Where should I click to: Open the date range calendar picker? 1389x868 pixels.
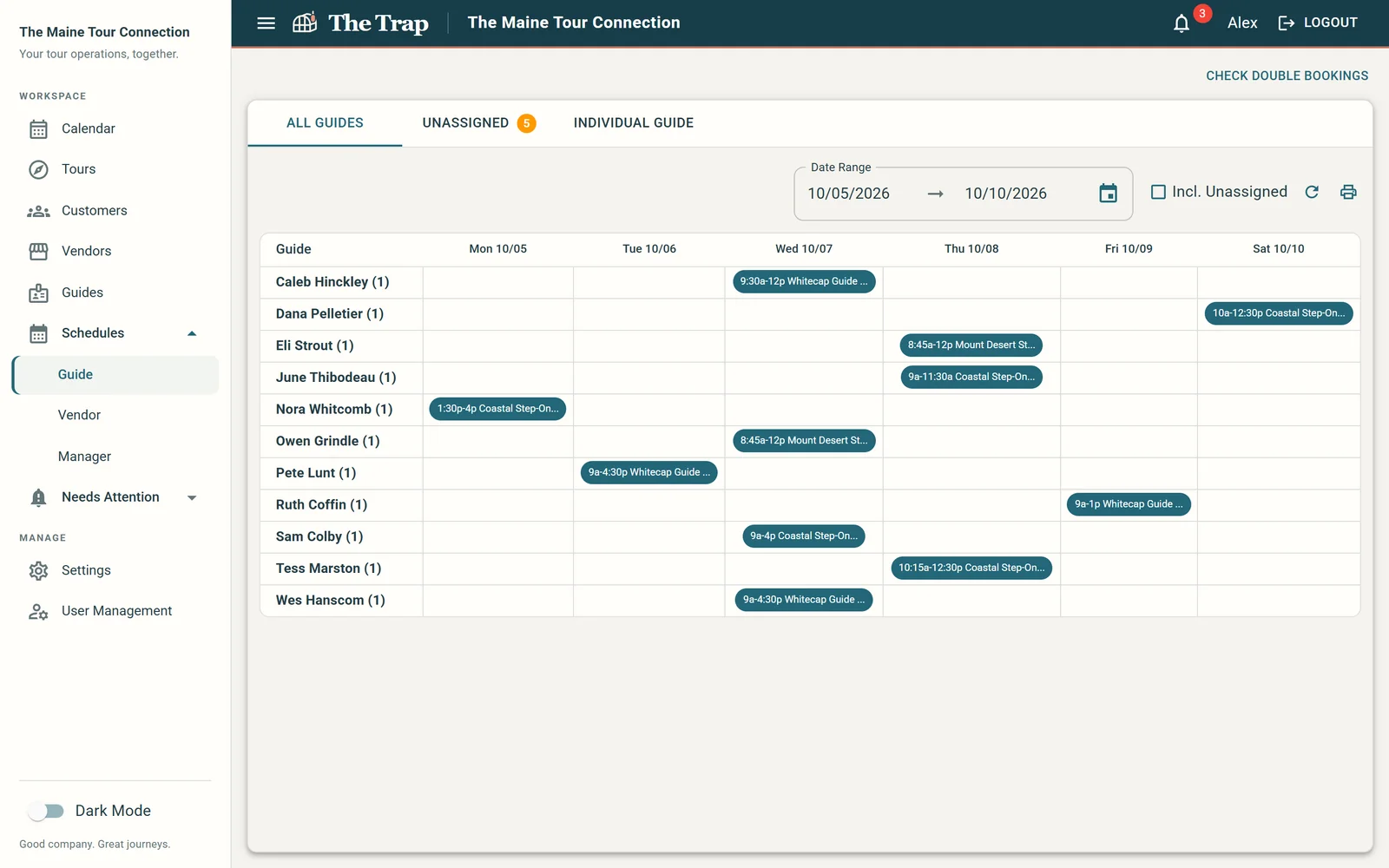(x=1109, y=194)
